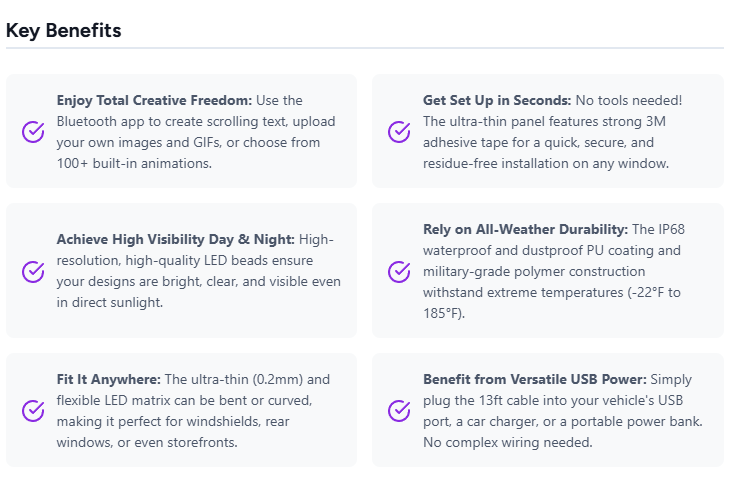This screenshot has width=739, height=487.
Task: Select the bold 'Fit It Anywhere' title
Action: click(x=109, y=379)
